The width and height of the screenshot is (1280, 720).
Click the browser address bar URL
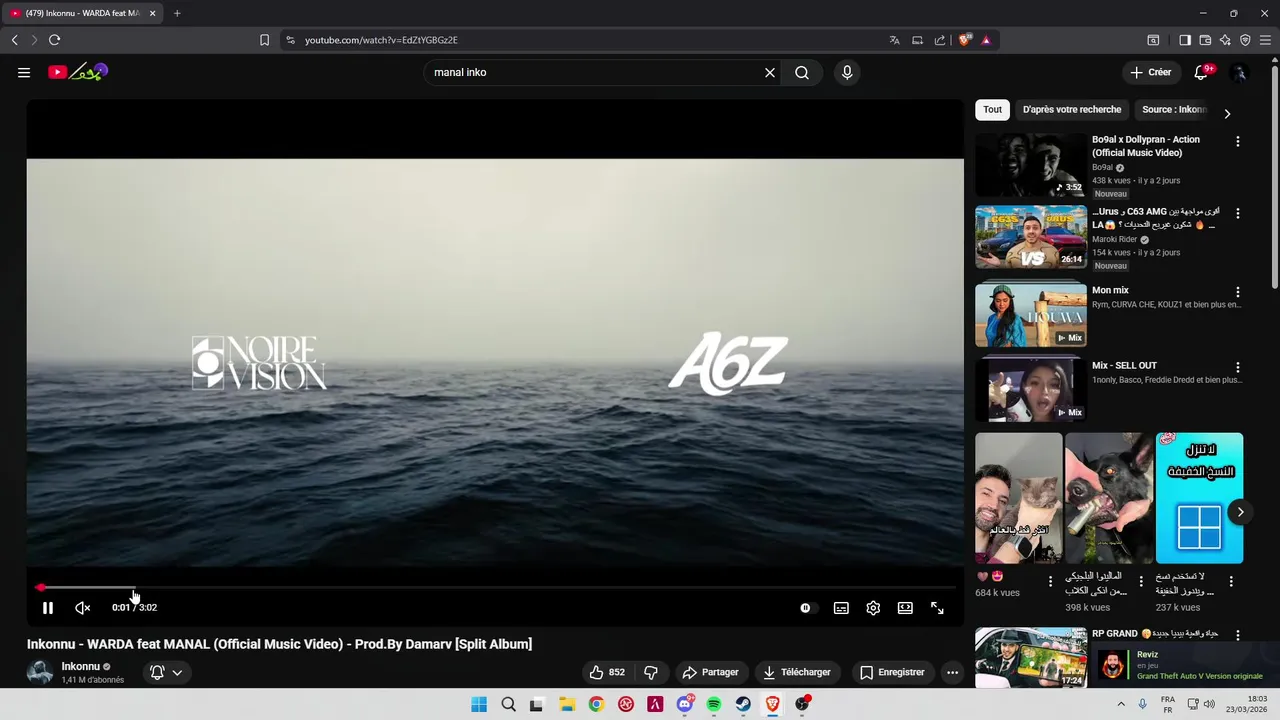[381, 40]
